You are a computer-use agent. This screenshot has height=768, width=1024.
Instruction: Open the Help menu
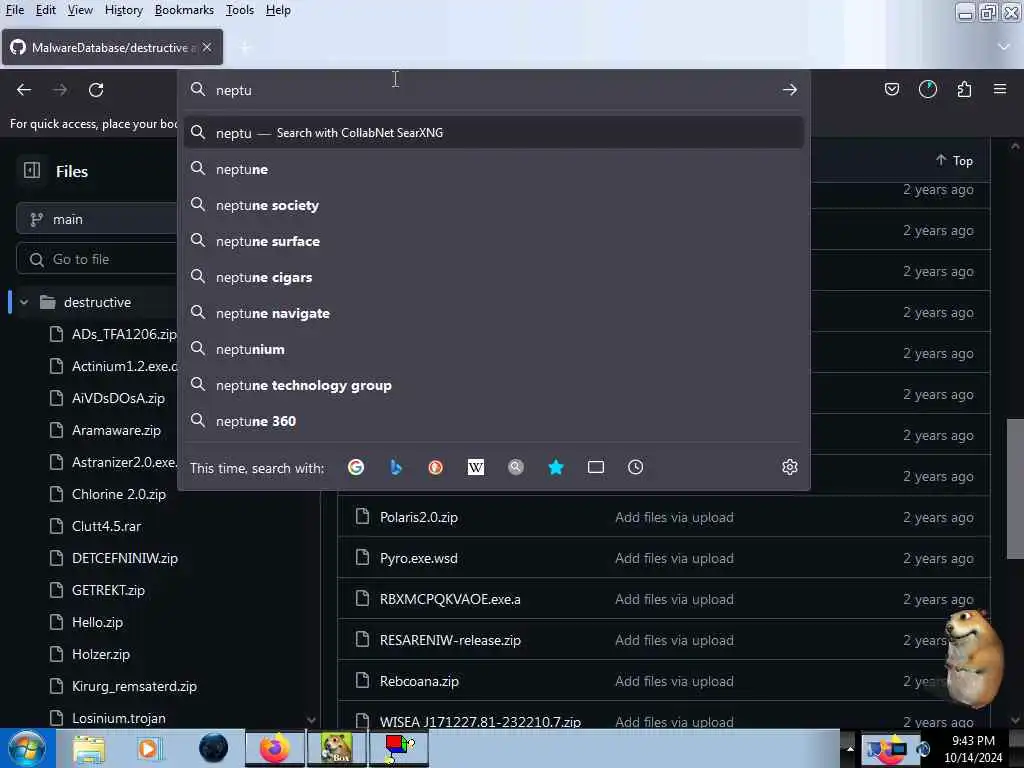(x=278, y=10)
